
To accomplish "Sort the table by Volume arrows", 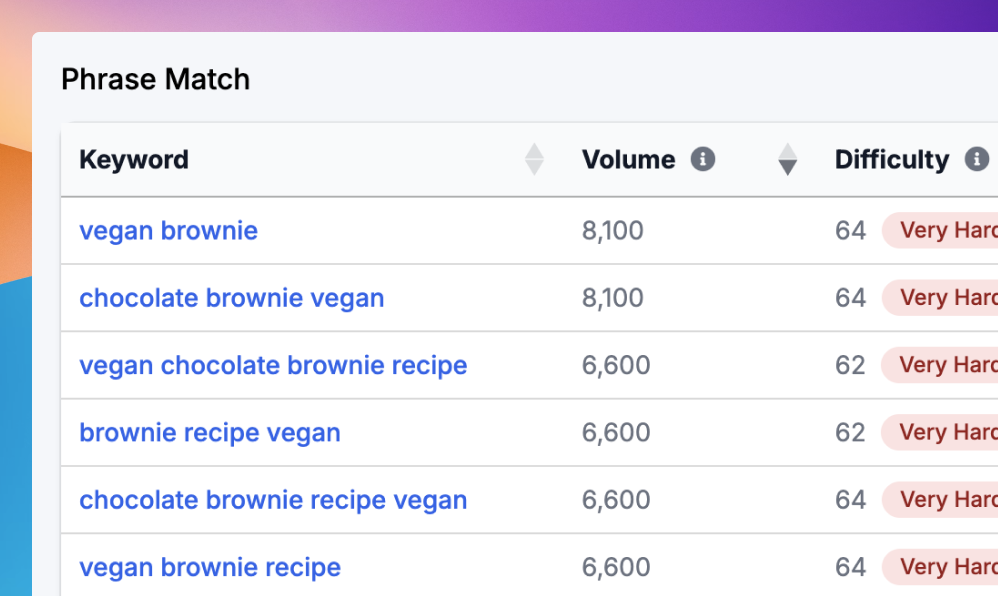I will [788, 160].
